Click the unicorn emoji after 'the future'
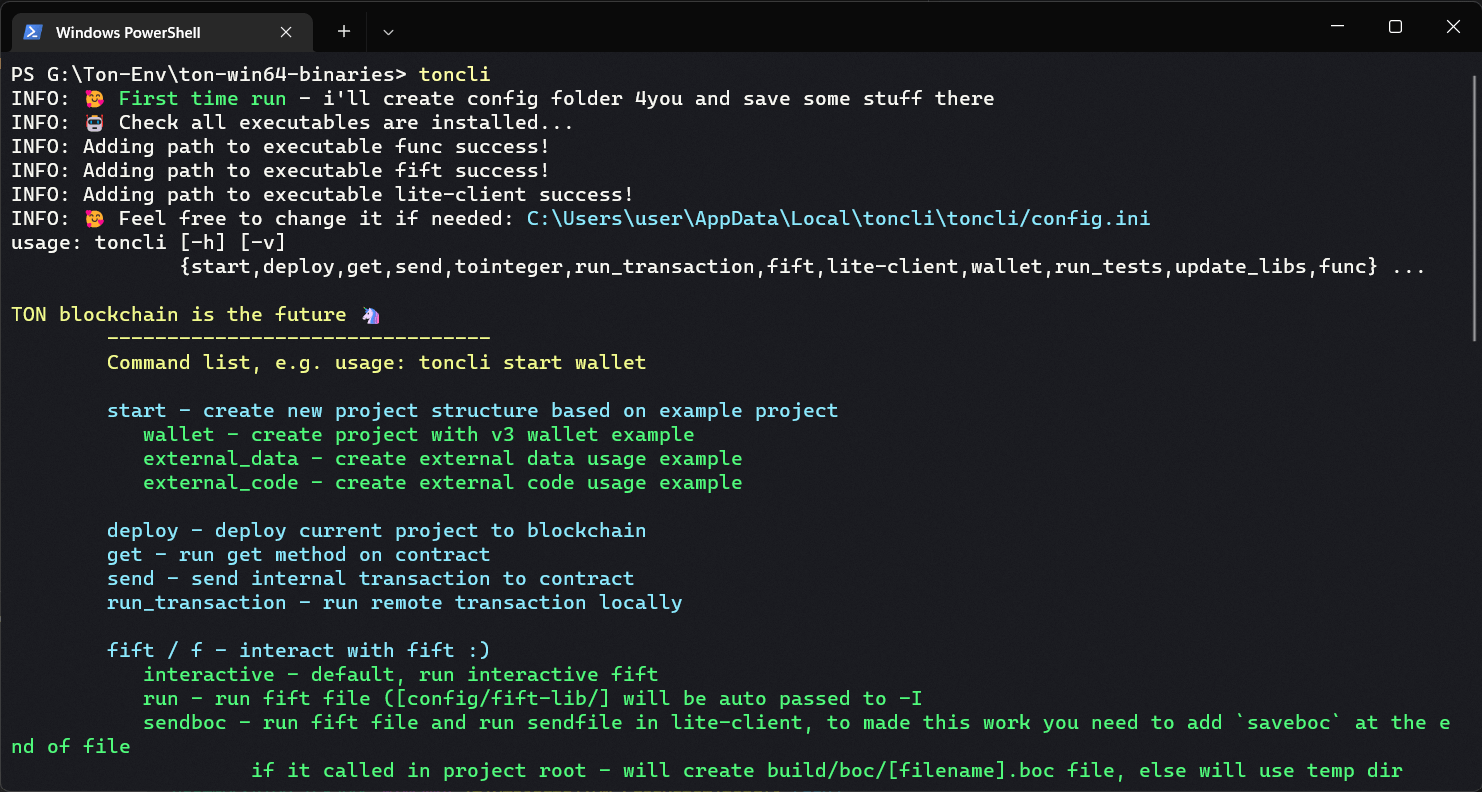This screenshot has width=1482, height=792. (x=370, y=315)
